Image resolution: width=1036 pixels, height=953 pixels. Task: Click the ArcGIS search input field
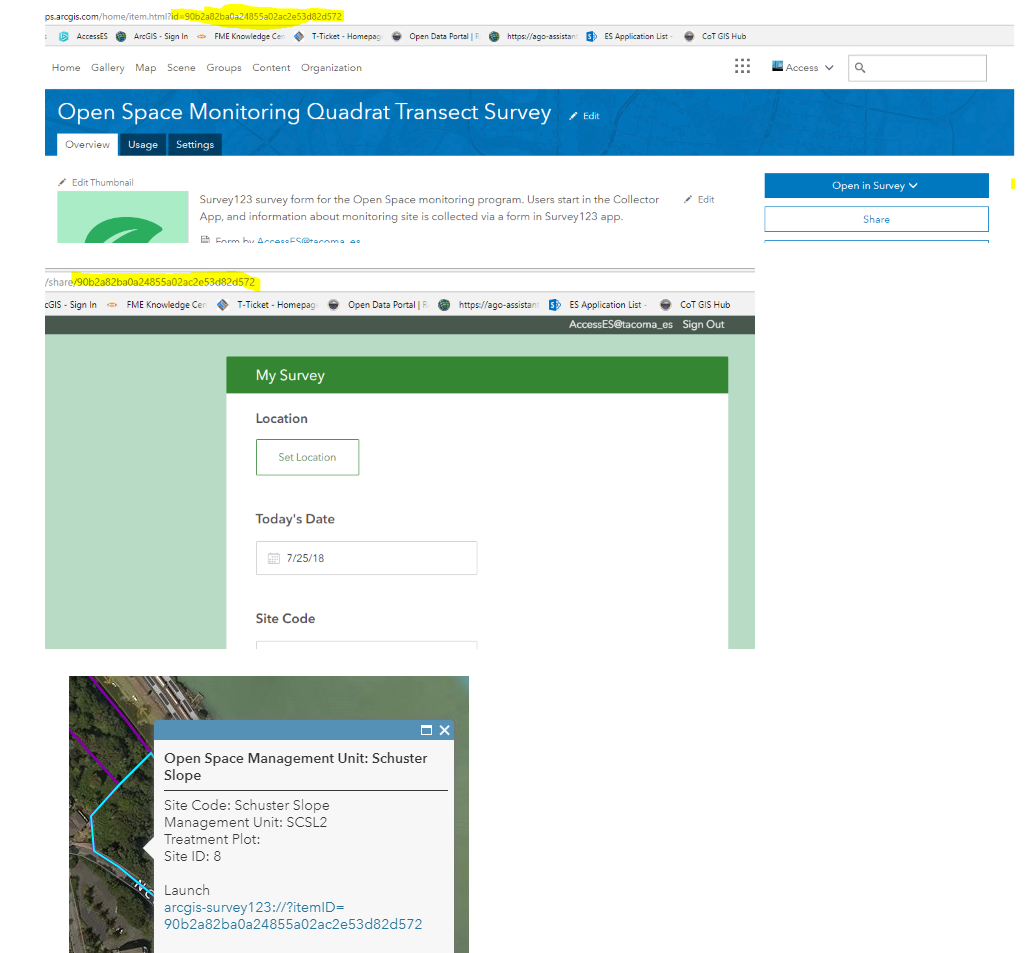pyautogui.click(x=917, y=67)
